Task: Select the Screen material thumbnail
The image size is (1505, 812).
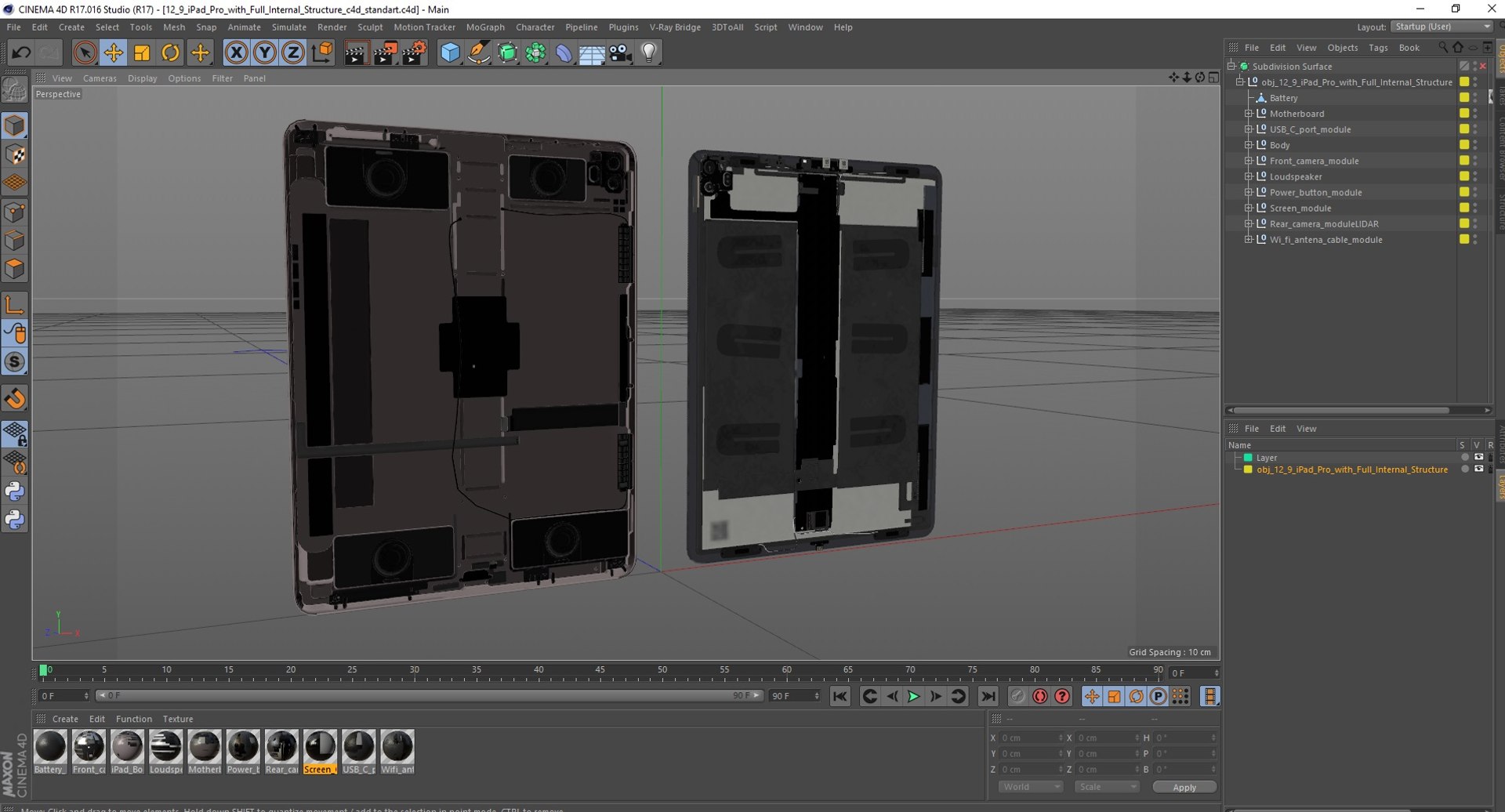Action: point(320,752)
